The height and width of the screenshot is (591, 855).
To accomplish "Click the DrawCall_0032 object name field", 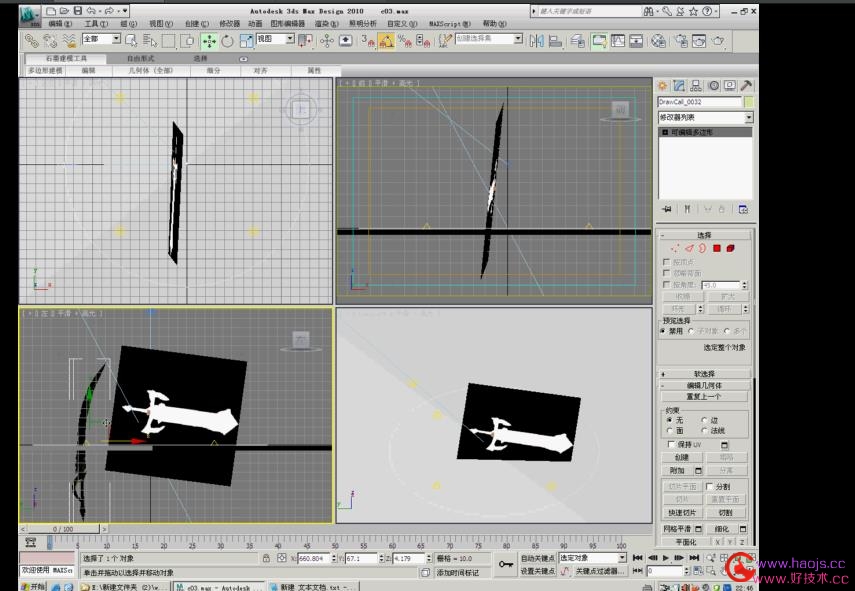I will coord(700,102).
